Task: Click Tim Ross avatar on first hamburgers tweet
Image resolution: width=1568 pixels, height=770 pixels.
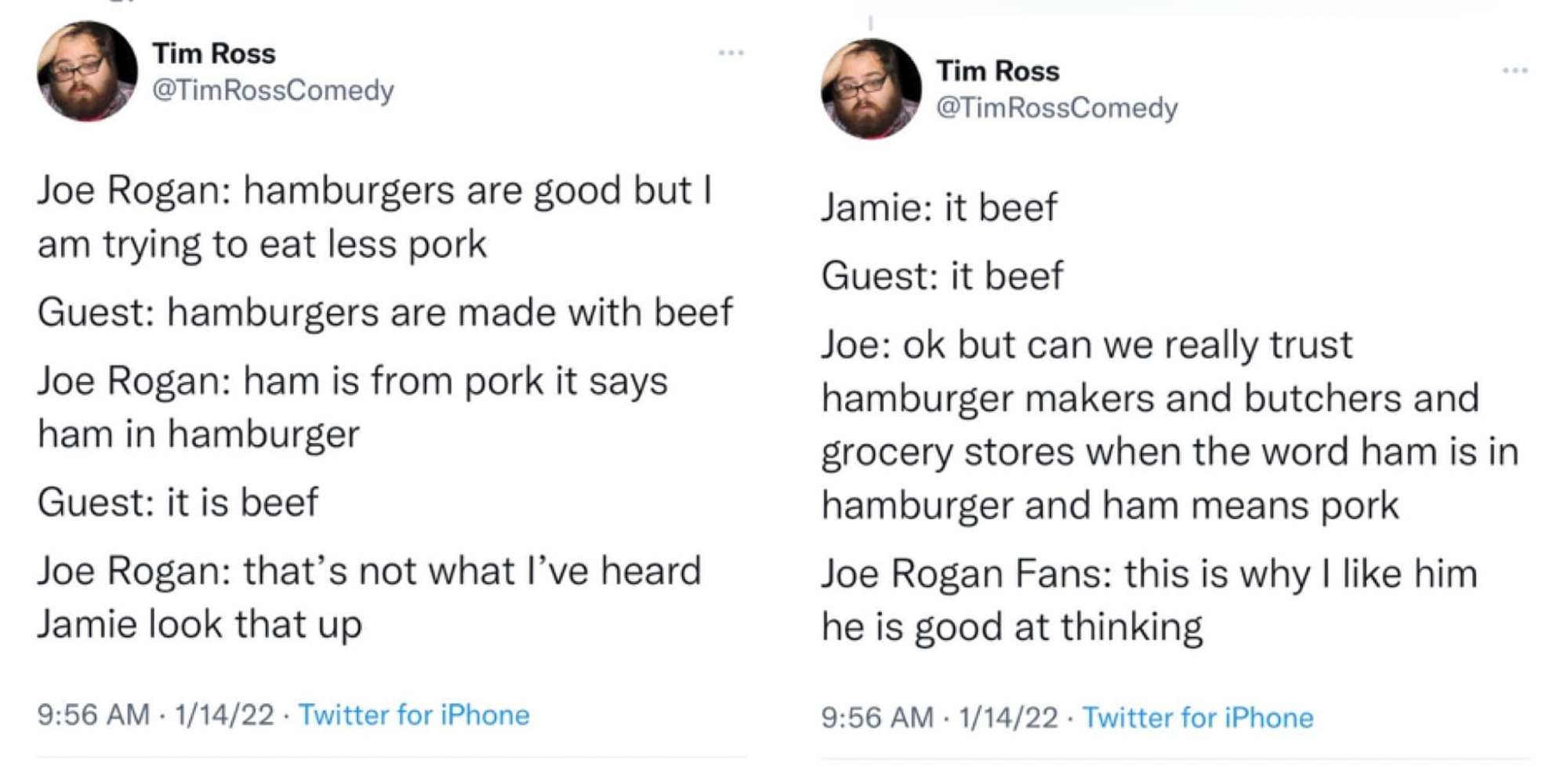Action: [x=87, y=71]
